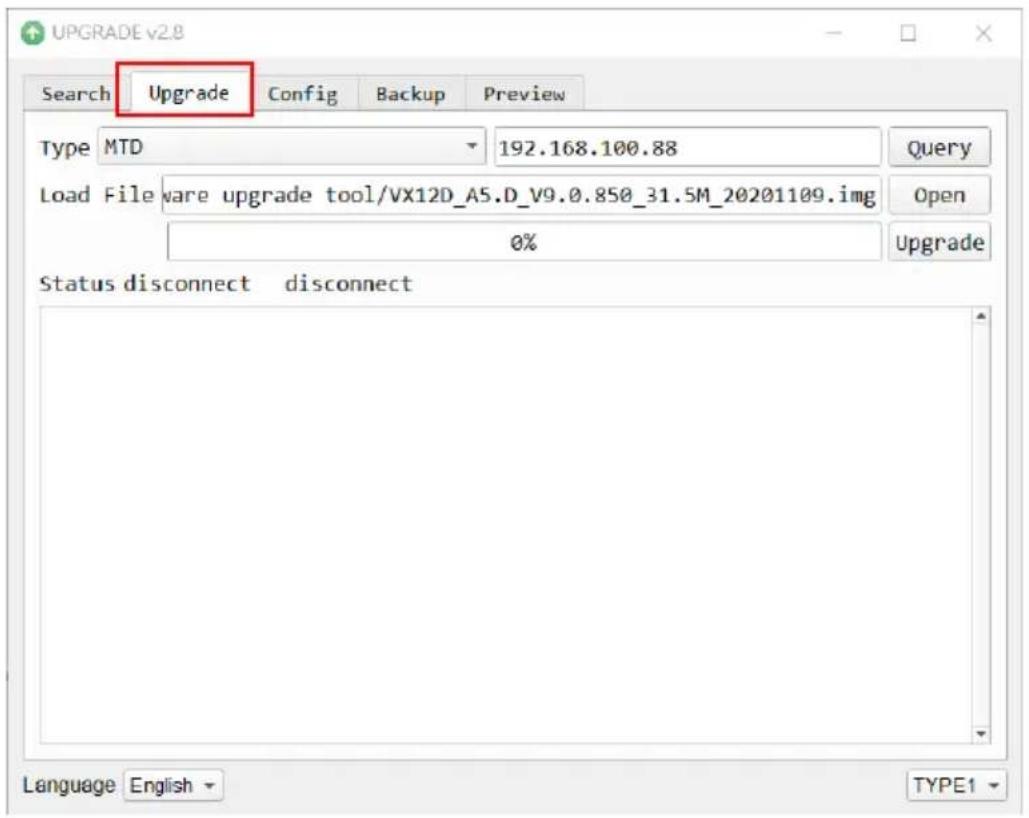Click the 0% progress bar
This screenshot has height=818, width=1029.
click(524, 242)
